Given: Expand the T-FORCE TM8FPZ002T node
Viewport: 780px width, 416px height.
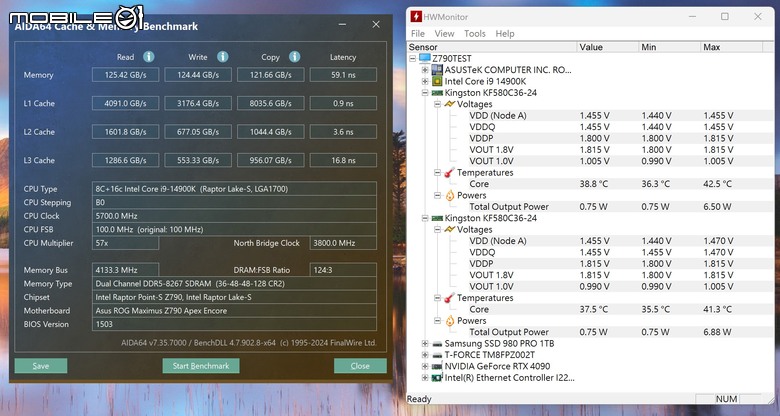Looking at the screenshot, I should [425, 355].
